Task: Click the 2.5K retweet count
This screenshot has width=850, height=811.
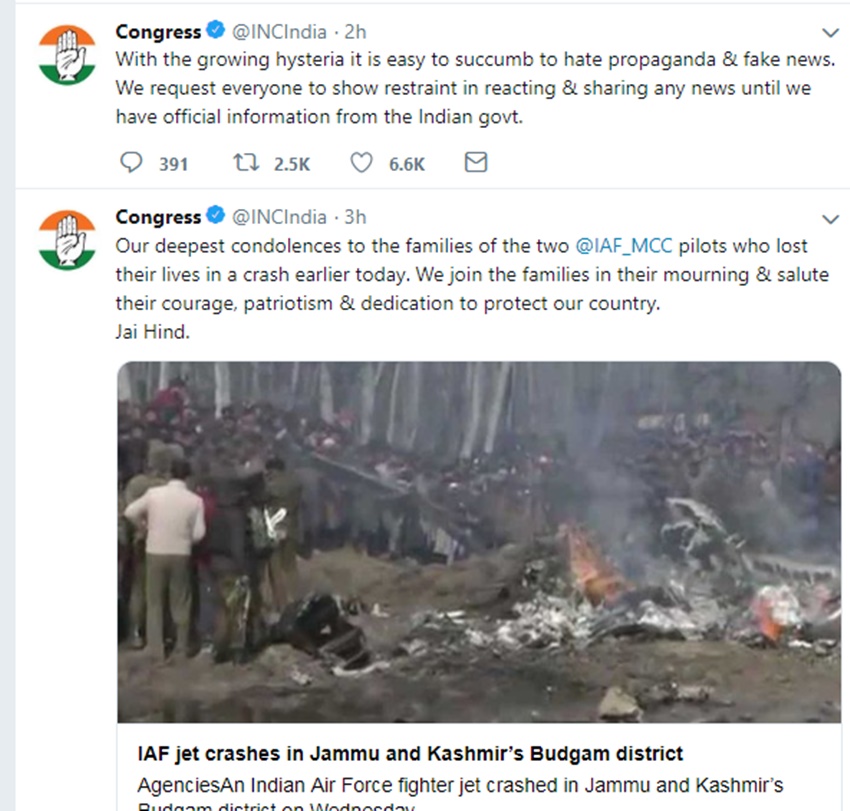Action: (292, 164)
